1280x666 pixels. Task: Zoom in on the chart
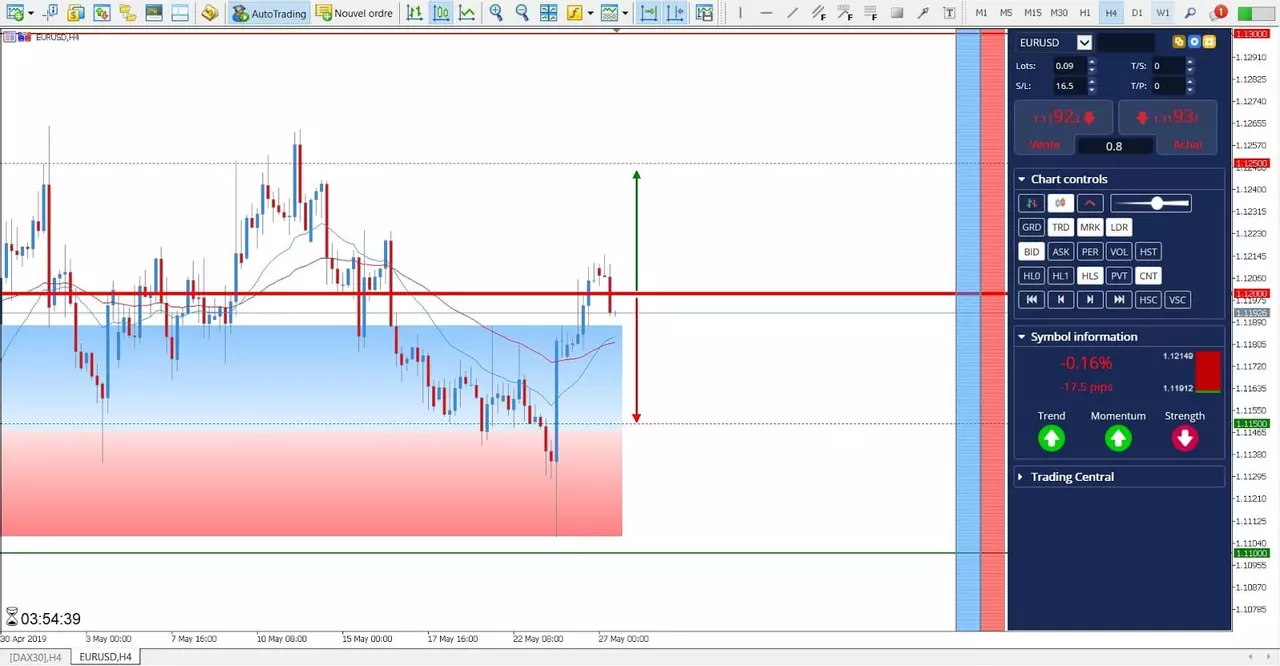tap(496, 13)
